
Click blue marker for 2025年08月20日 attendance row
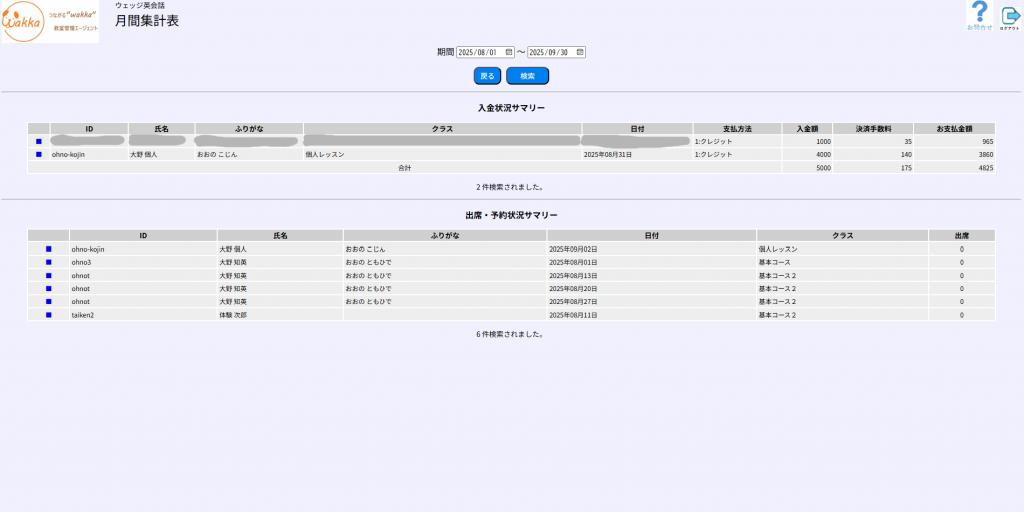pyautogui.click(x=48, y=288)
